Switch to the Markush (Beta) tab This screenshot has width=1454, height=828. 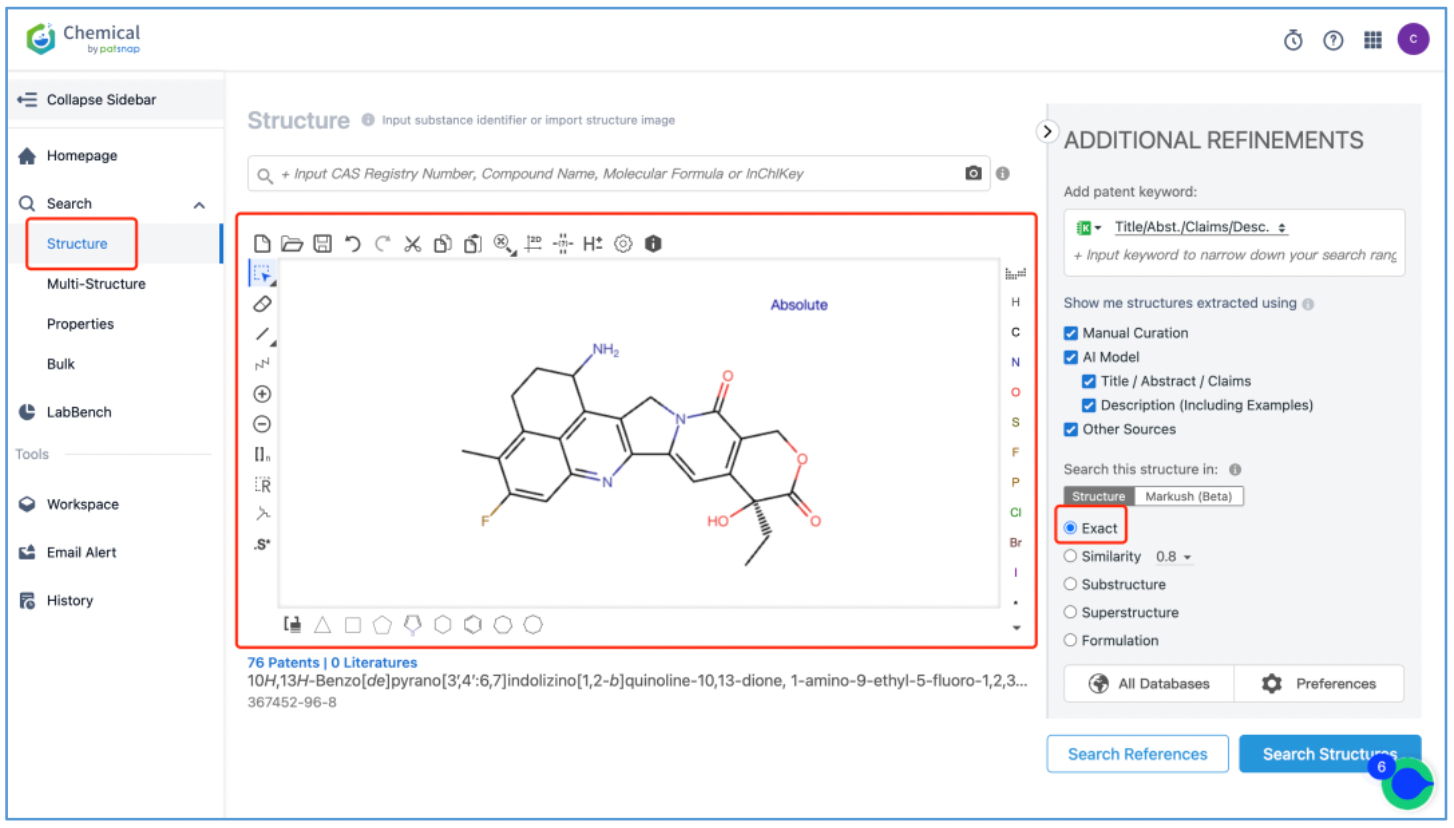[x=1189, y=497]
